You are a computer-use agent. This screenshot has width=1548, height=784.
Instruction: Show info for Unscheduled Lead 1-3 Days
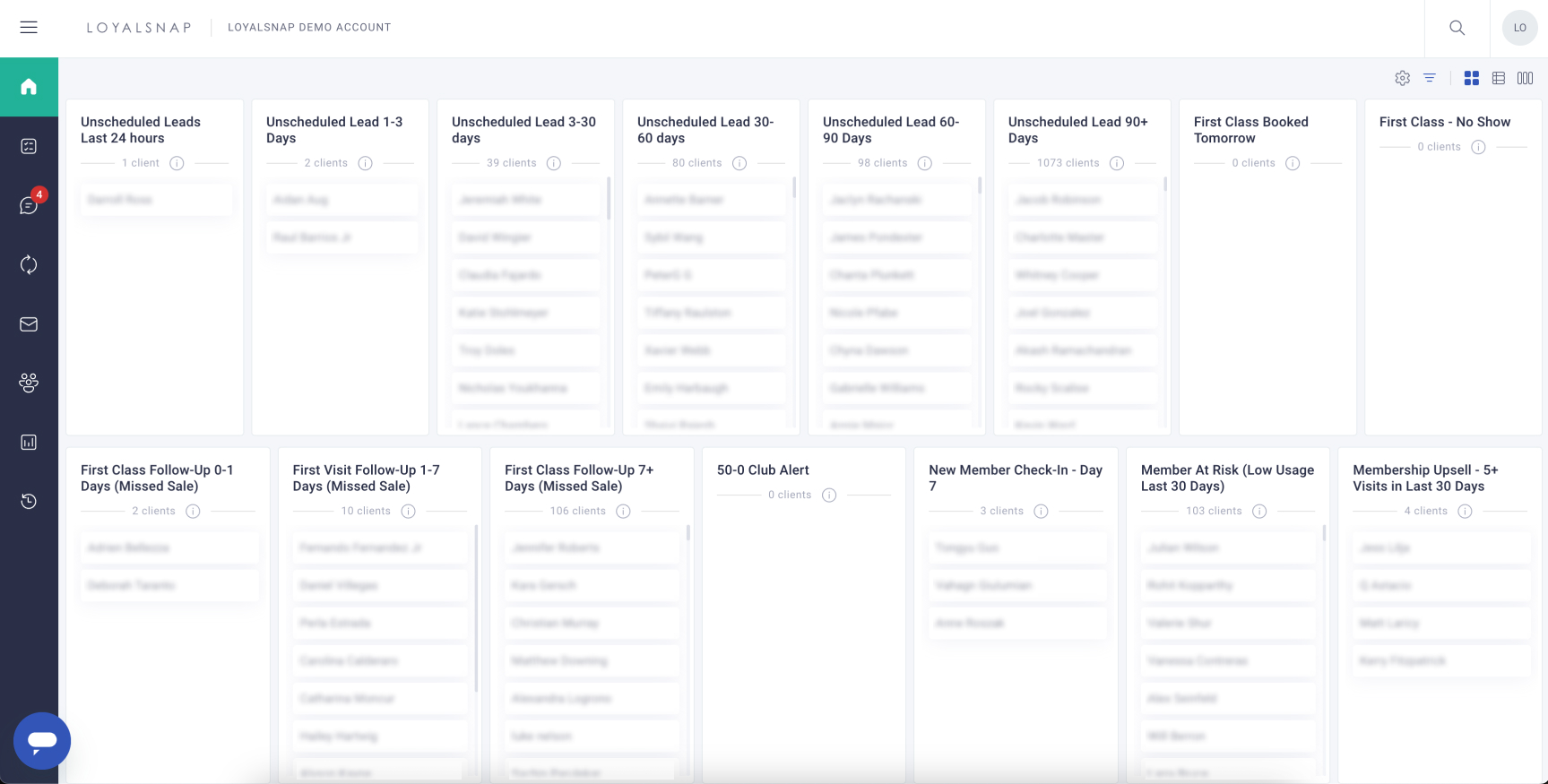pos(365,163)
